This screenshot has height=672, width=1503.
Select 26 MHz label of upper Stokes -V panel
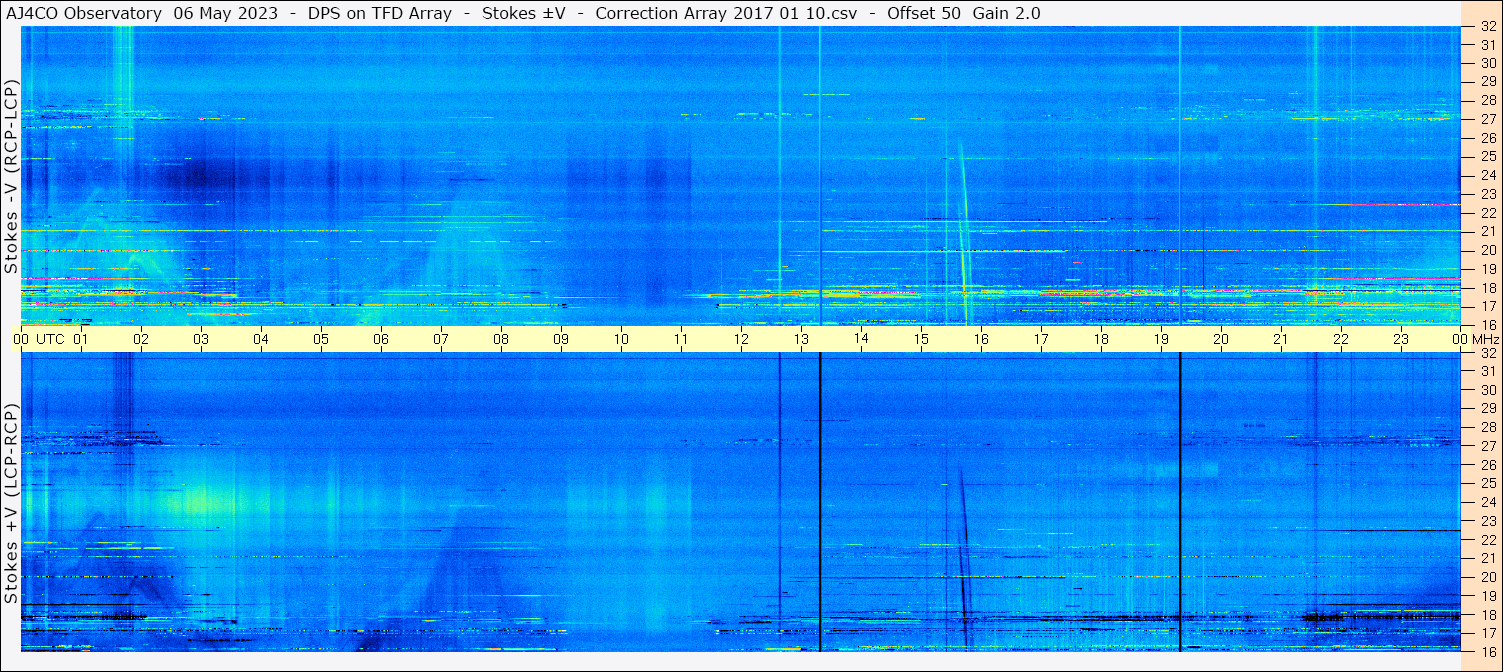click(x=1487, y=138)
